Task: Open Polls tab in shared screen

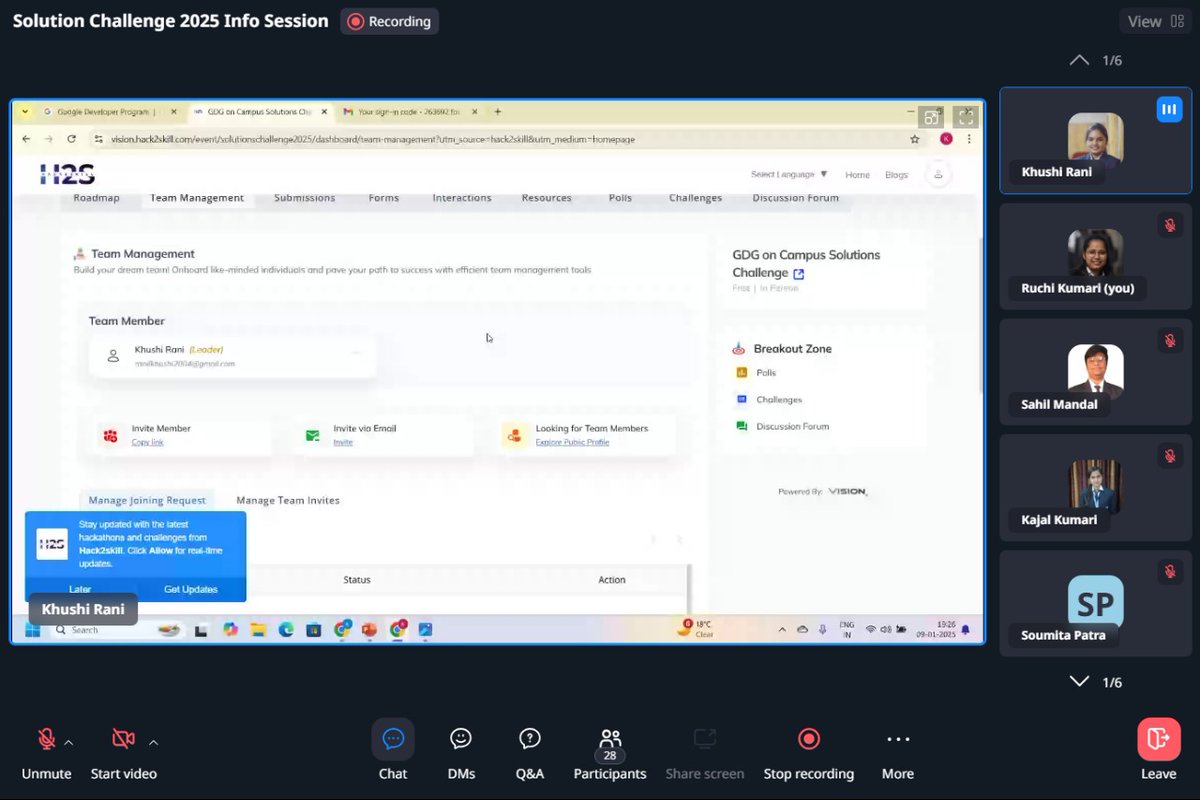Action: pyautogui.click(x=620, y=198)
